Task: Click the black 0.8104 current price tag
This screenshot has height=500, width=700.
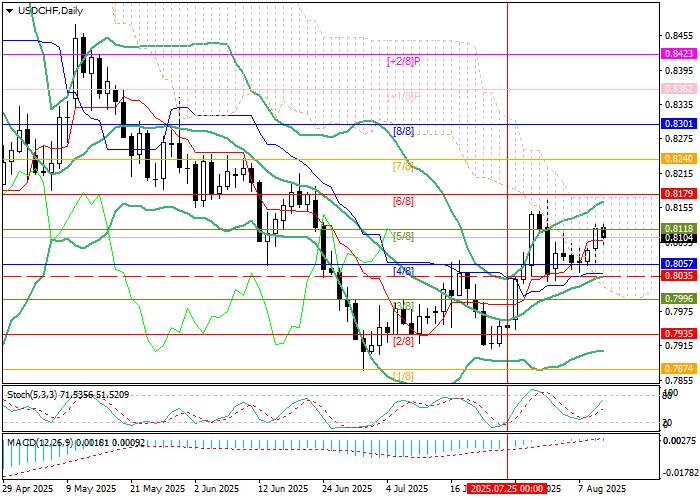Action: pos(679,238)
